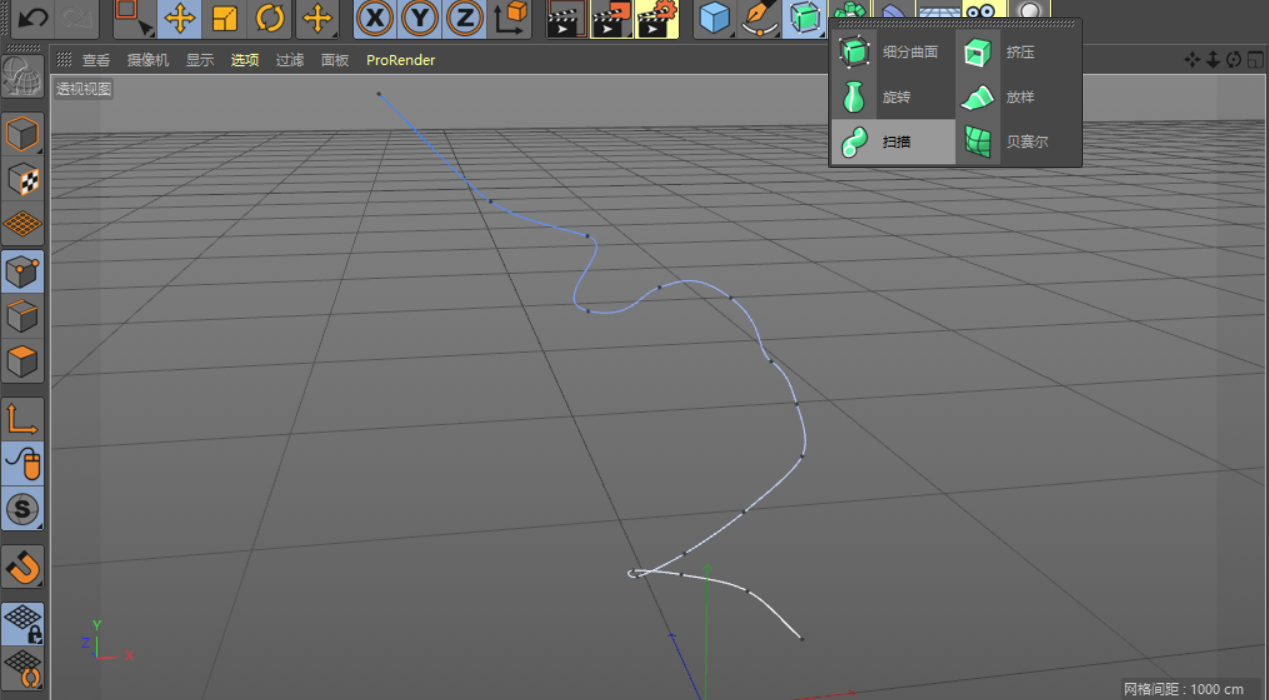Open the generators flyout cube-cage icon
The height and width of the screenshot is (700, 1269).
click(x=804, y=18)
